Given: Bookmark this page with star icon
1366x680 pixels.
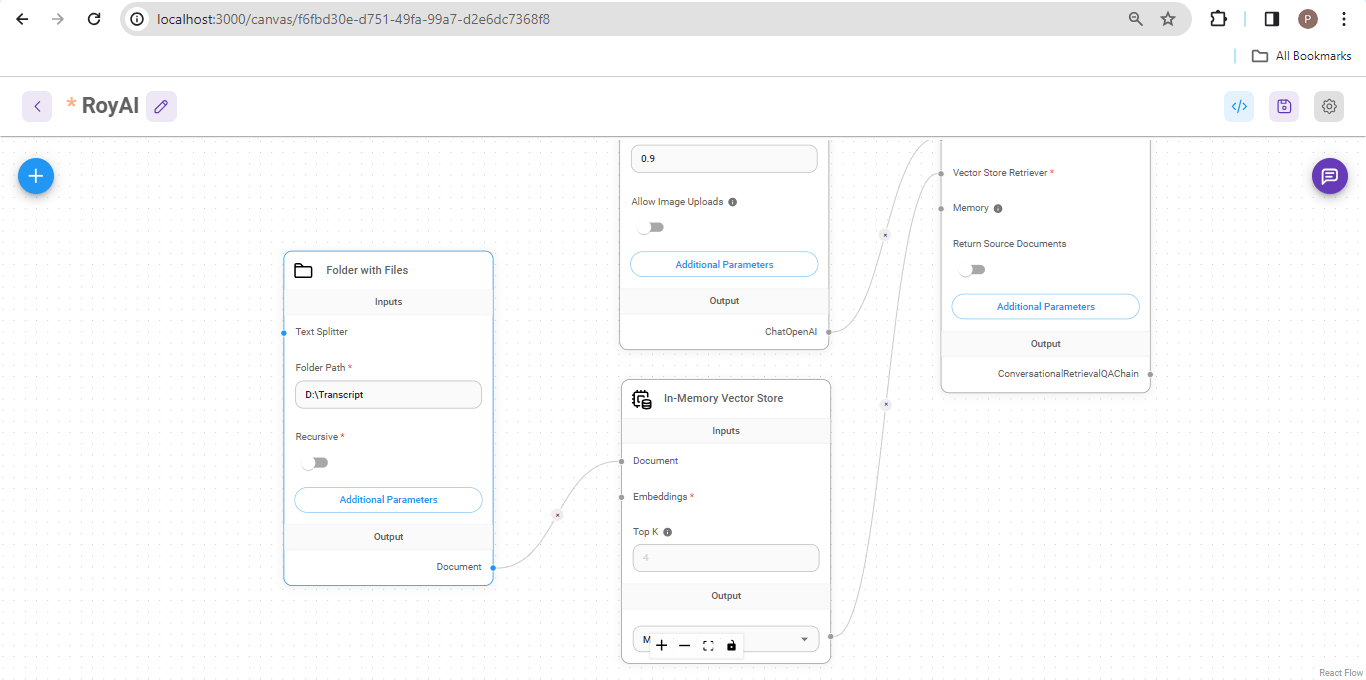Looking at the screenshot, I should click(1168, 19).
